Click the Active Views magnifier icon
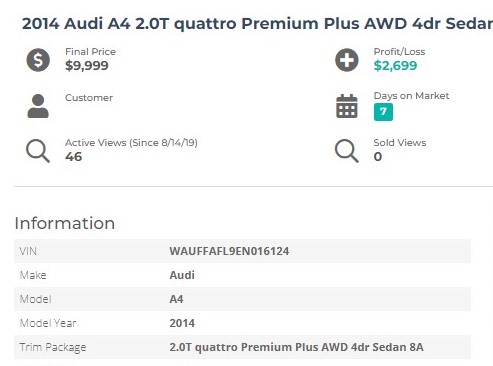Screen dimensions: 493x366 coord(38,151)
